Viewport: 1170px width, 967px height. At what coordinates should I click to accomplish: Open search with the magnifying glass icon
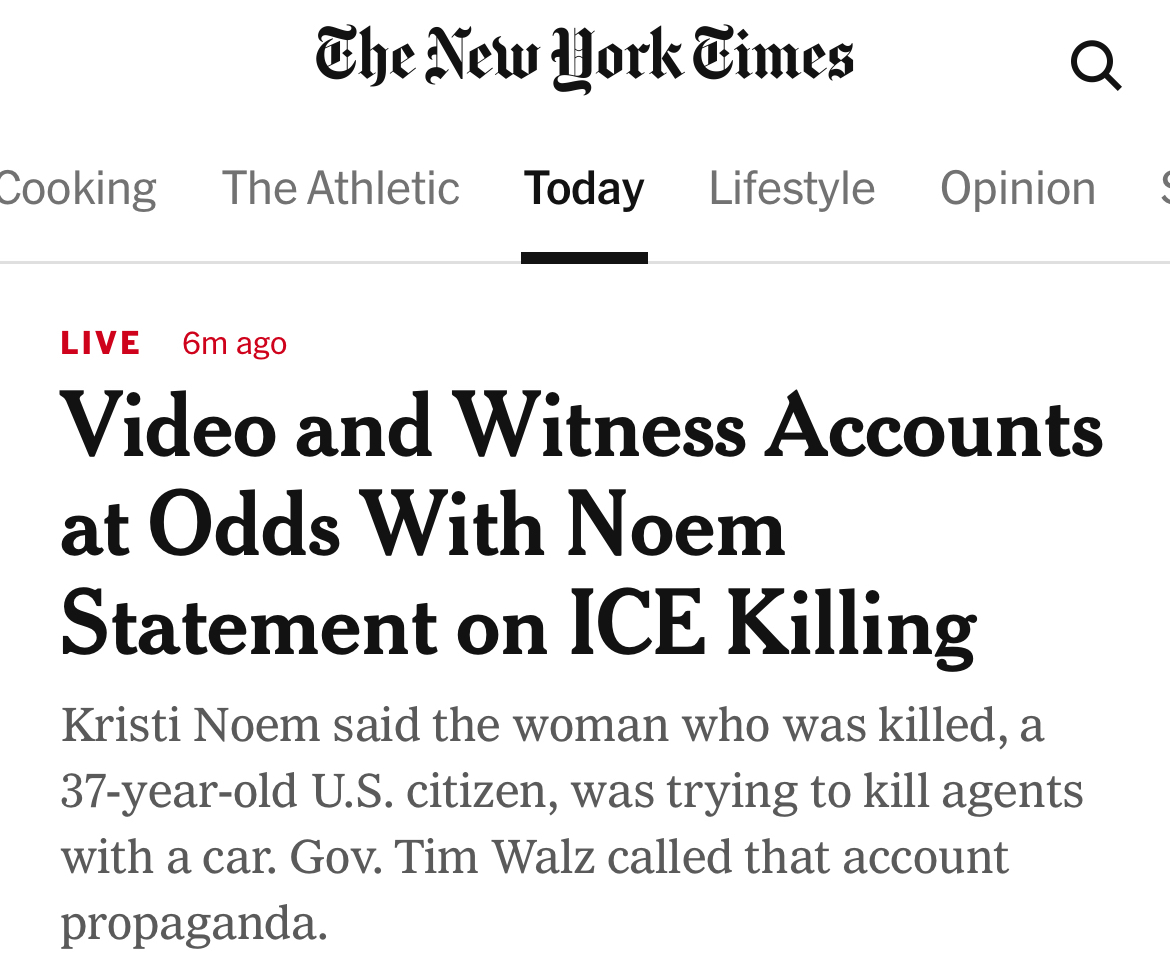[x=1095, y=66]
